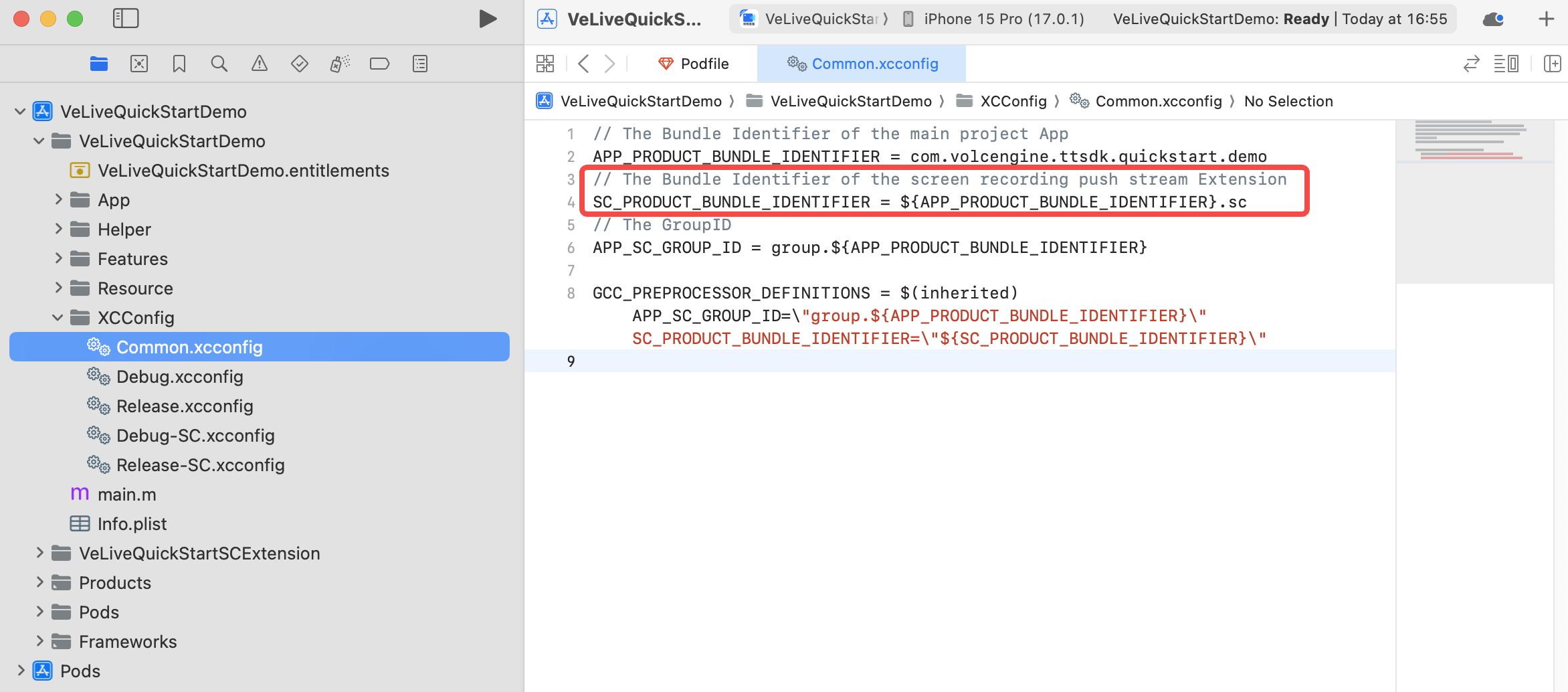The image size is (1568, 692).
Task: Click the VeLiveQuickS... window title
Action: point(634,19)
